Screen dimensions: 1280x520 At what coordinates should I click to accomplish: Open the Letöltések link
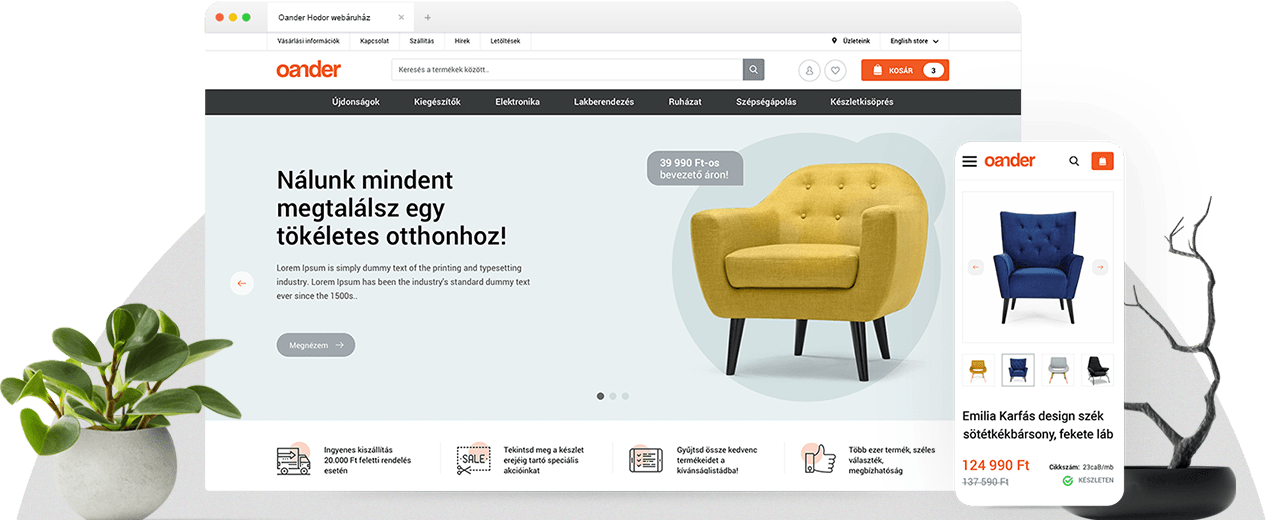[x=505, y=41]
